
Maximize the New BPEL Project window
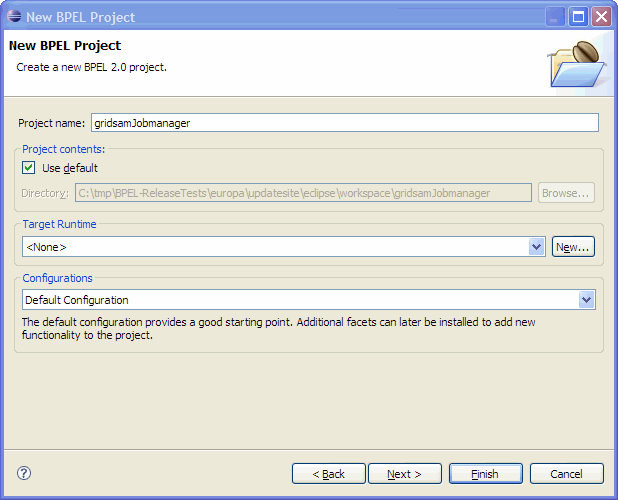pyautogui.click(x=578, y=17)
